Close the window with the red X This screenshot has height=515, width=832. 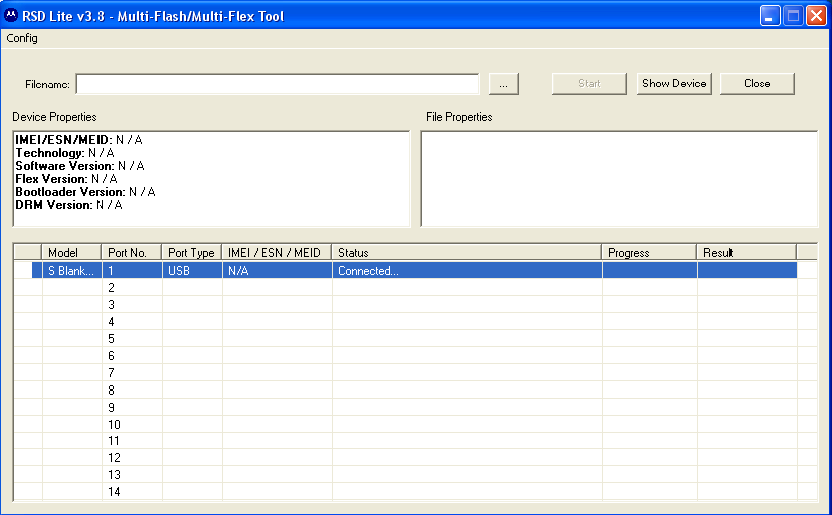816,16
